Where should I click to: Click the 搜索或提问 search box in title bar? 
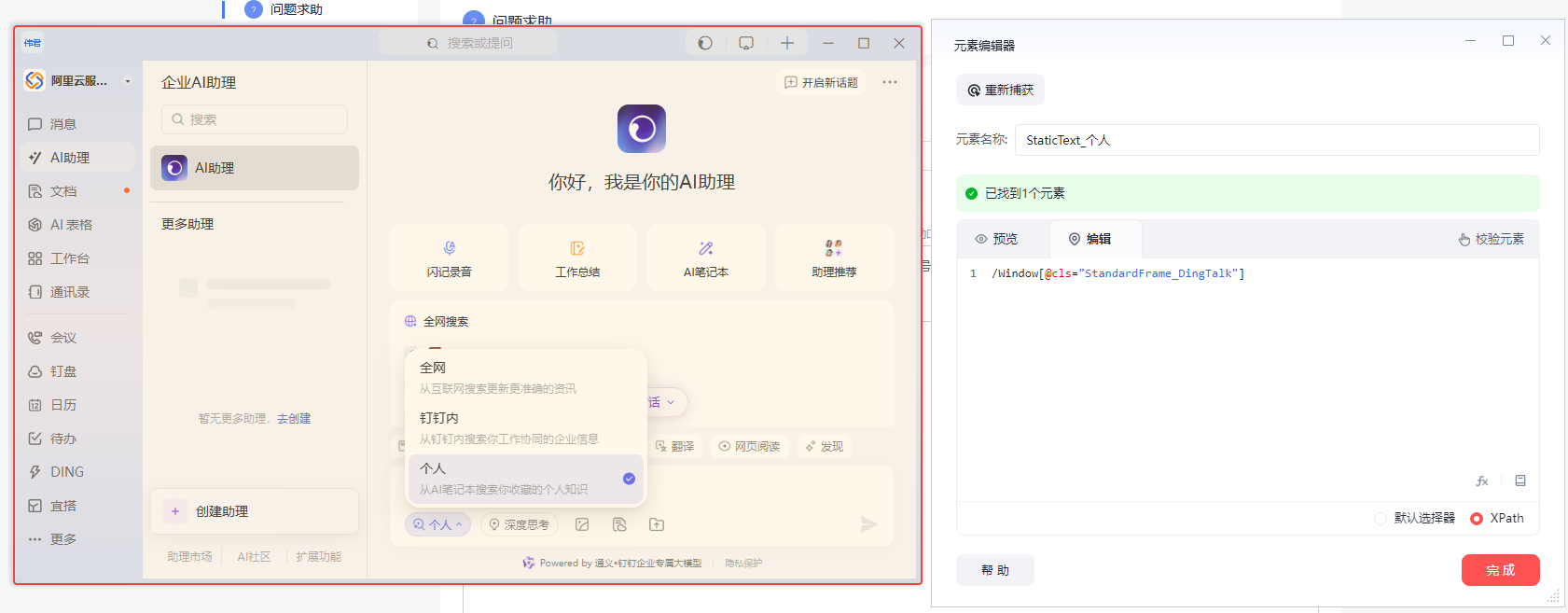tap(468, 43)
